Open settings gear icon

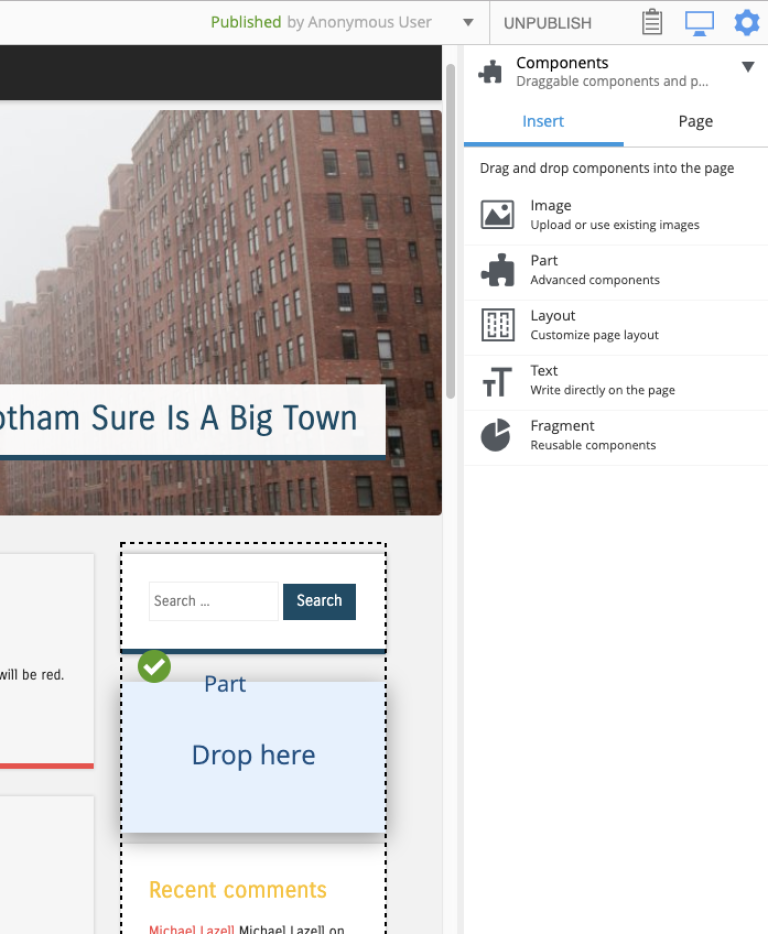pyautogui.click(x=746, y=22)
